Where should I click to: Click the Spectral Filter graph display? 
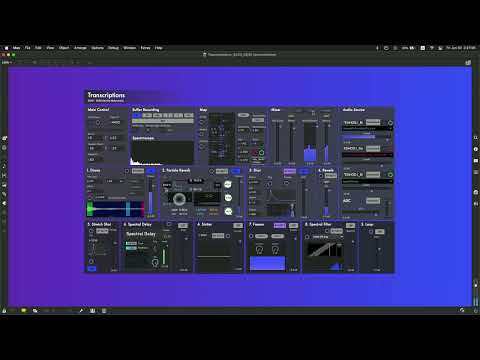coord(325,250)
